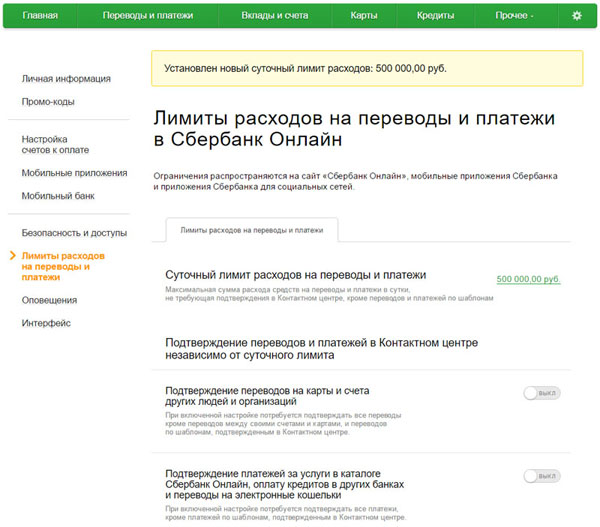Open Интерфейс settings in sidebar
The height and width of the screenshot is (527, 600).
[x=46, y=323]
